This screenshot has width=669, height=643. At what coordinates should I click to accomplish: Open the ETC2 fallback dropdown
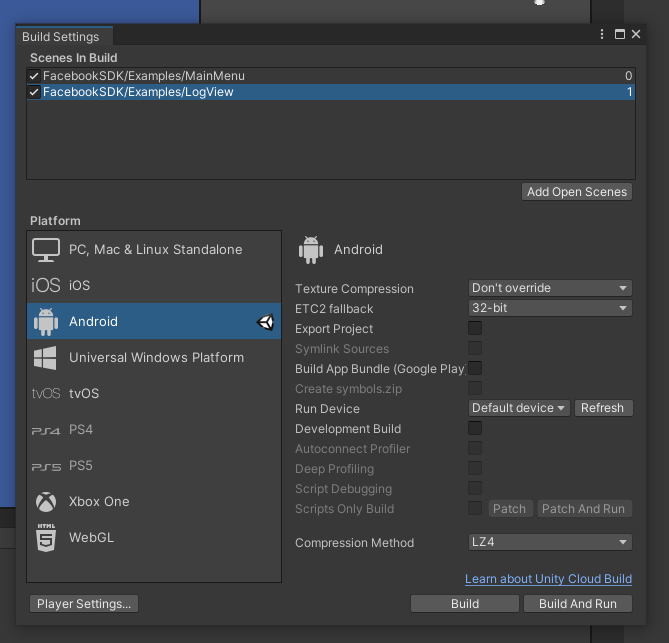pyautogui.click(x=550, y=308)
